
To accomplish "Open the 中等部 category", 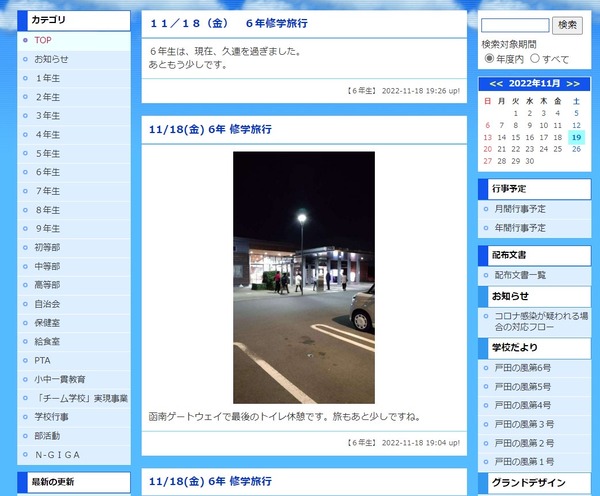I will [47, 266].
